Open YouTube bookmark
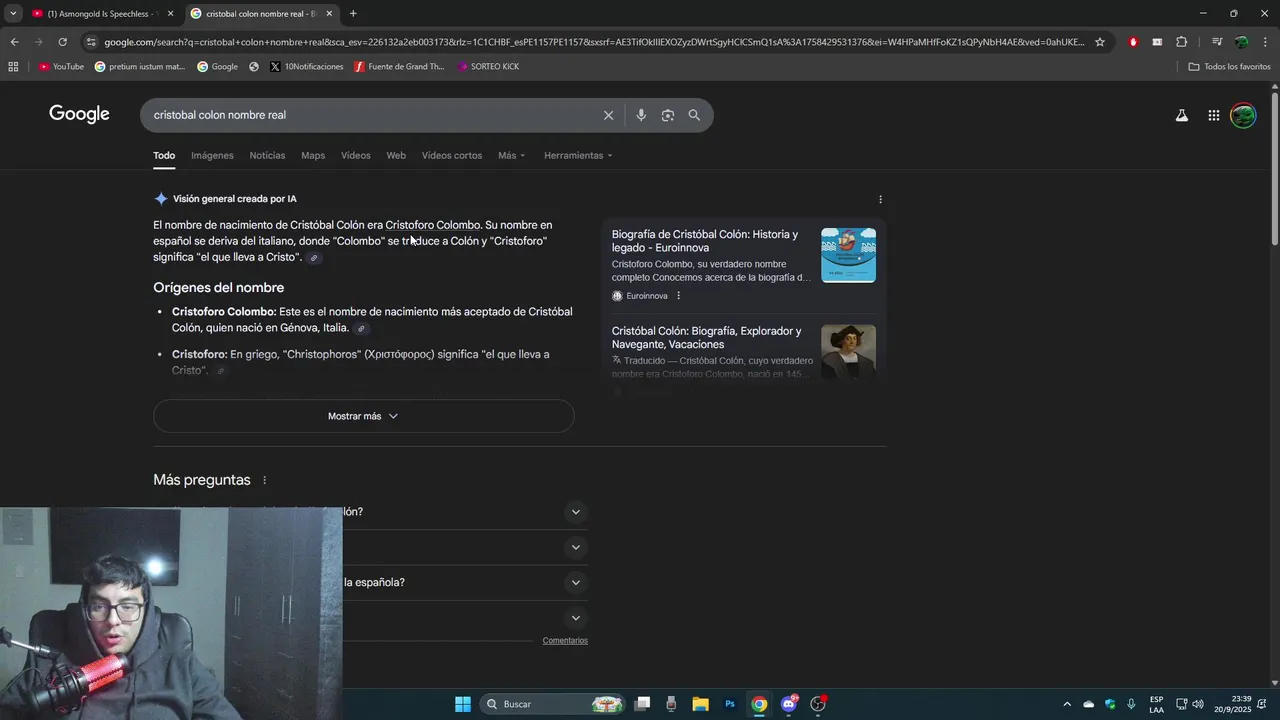Screen dimensions: 1280x720 click(61, 67)
